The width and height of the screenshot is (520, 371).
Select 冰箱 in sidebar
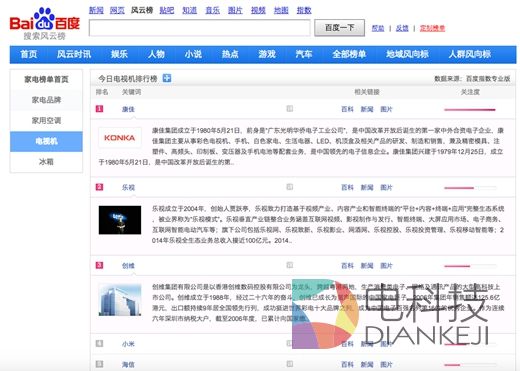[46, 162]
